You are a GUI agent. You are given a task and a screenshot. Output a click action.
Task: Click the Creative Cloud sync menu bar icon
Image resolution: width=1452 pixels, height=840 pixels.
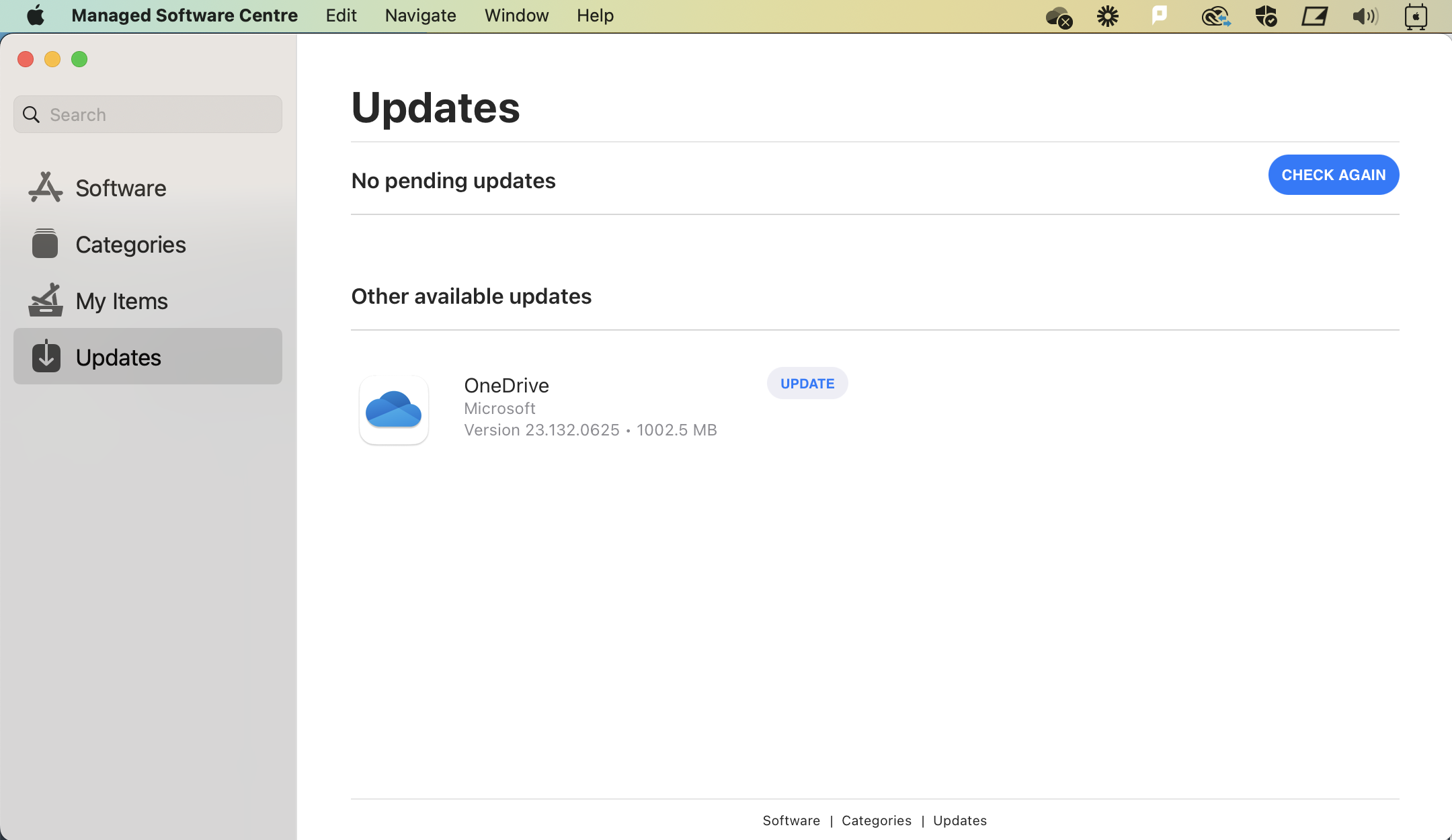pyautogui.click(x=1215, y=16)
